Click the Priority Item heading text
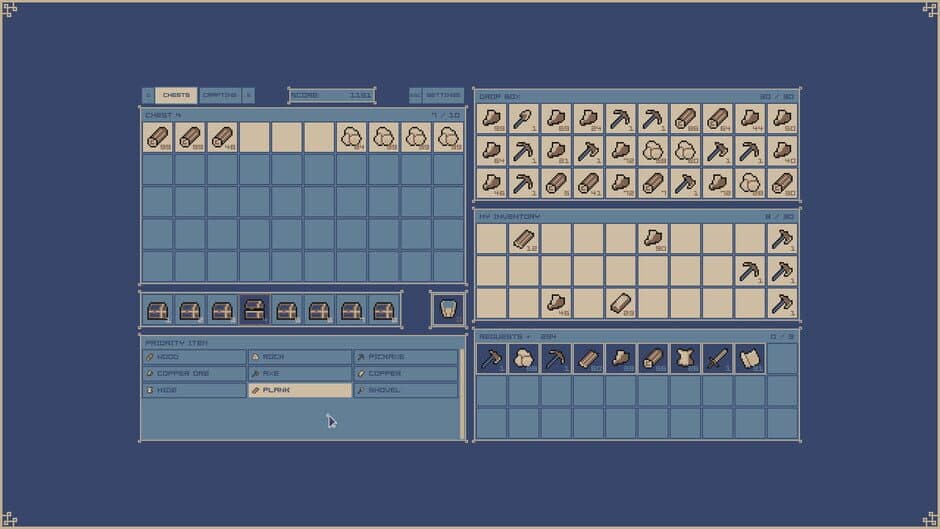The width and height of the screenshot is (940, 529). (x=176, y=343)
